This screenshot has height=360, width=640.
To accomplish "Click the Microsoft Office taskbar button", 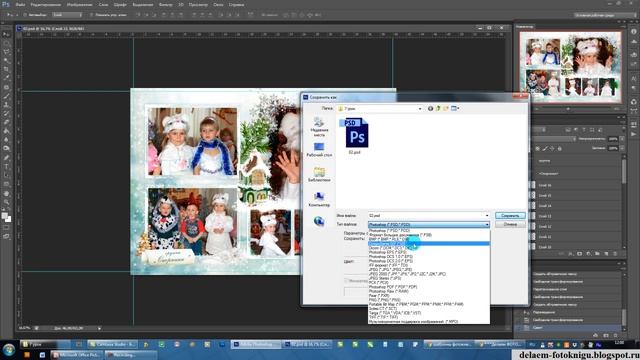I will pyautogui.click(x=77, y=355).
